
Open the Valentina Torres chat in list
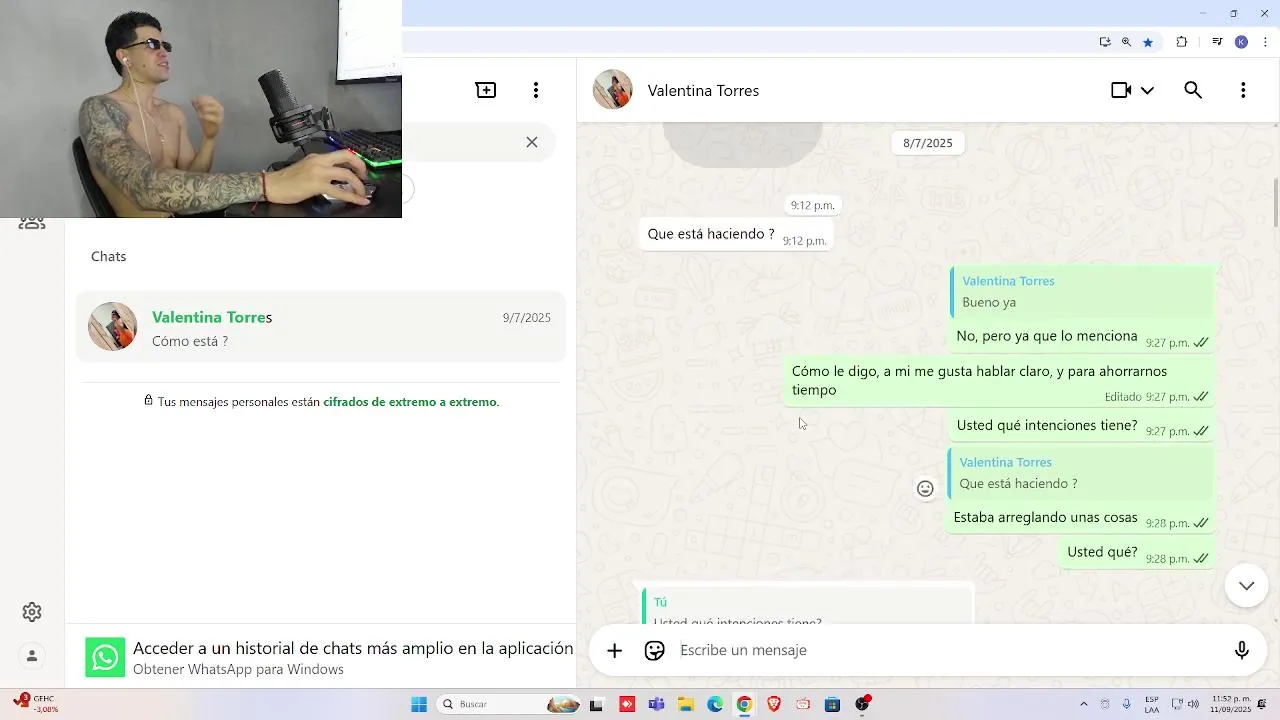pyautogui.click(x=321, y=327)
